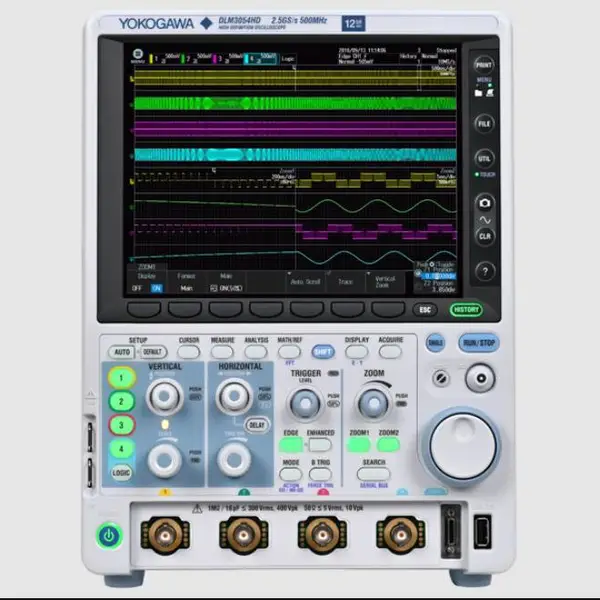This screenshot has height=600, width=600.
Task: Select the channel 3 BNC input connector
Action: coord(322,535)
